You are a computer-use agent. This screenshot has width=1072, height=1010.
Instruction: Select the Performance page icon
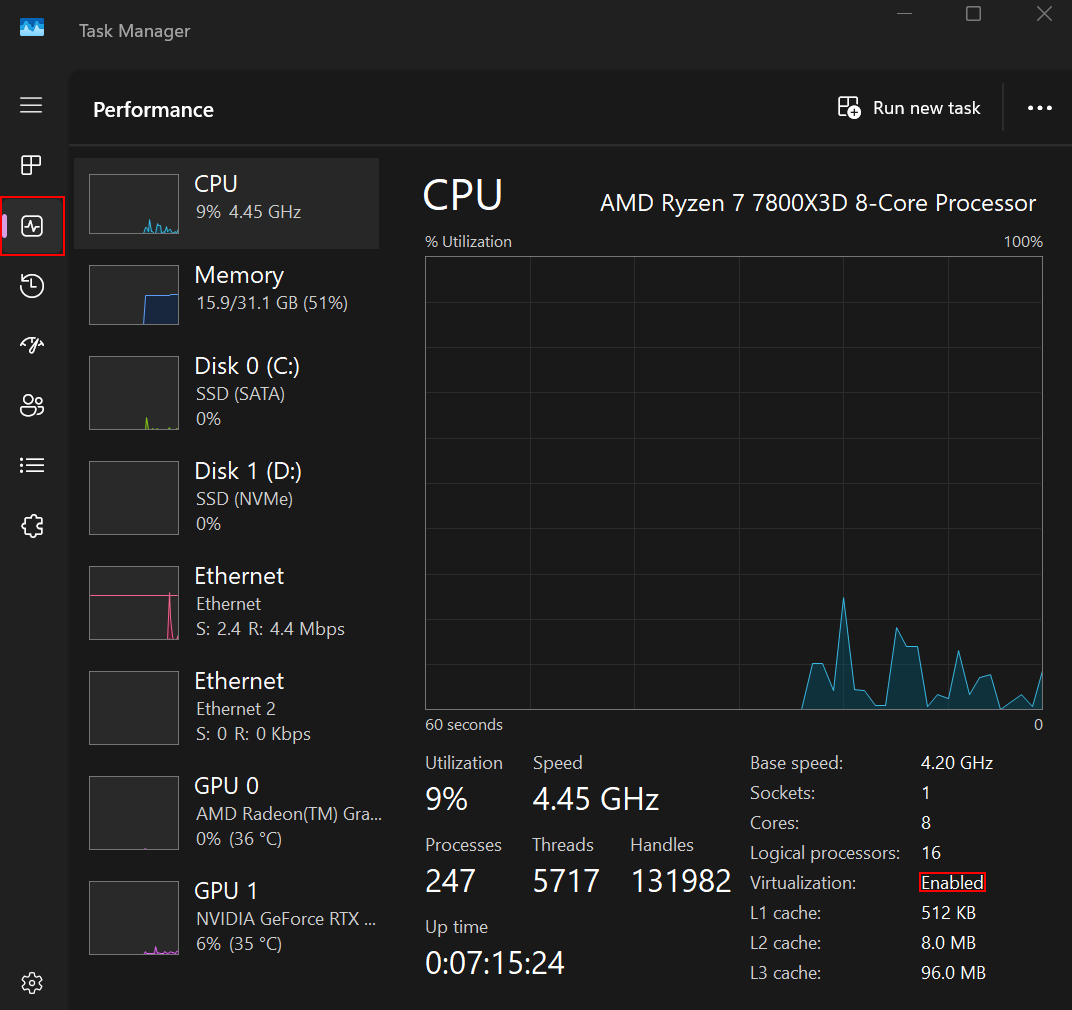(31, 225)
